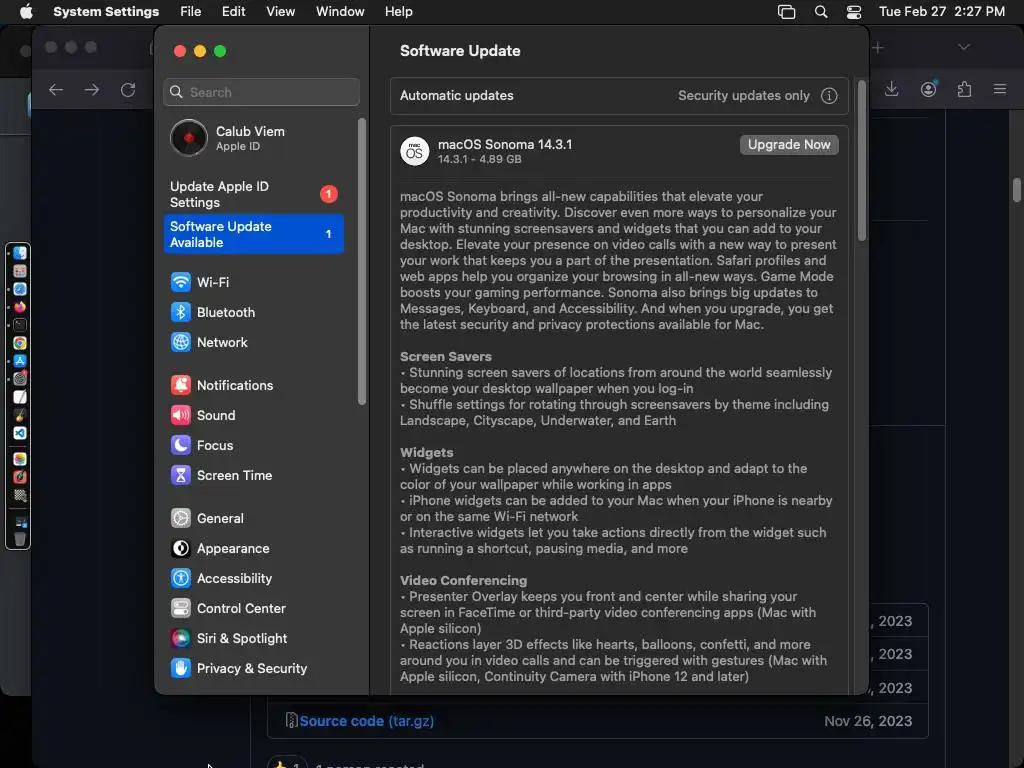1024x768 pixels.
Task: Open the browser hamburger menu
Action: (1000, 89)
